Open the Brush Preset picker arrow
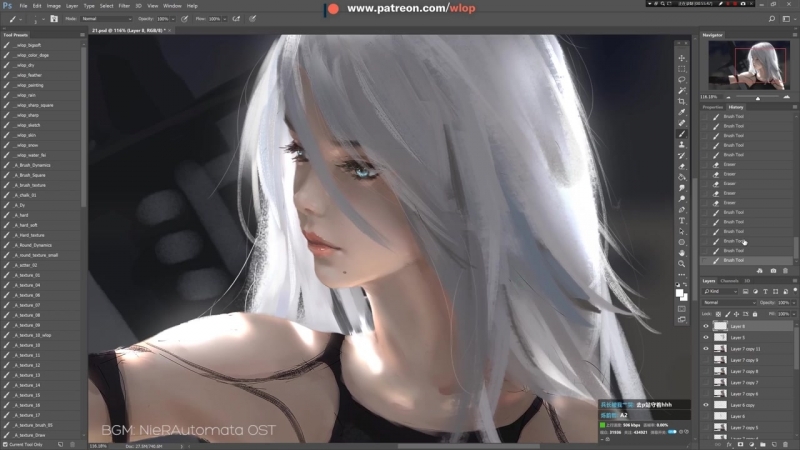The height and width of the screenshot is (450, 800). pyautogui.click(x=43, y=19)
